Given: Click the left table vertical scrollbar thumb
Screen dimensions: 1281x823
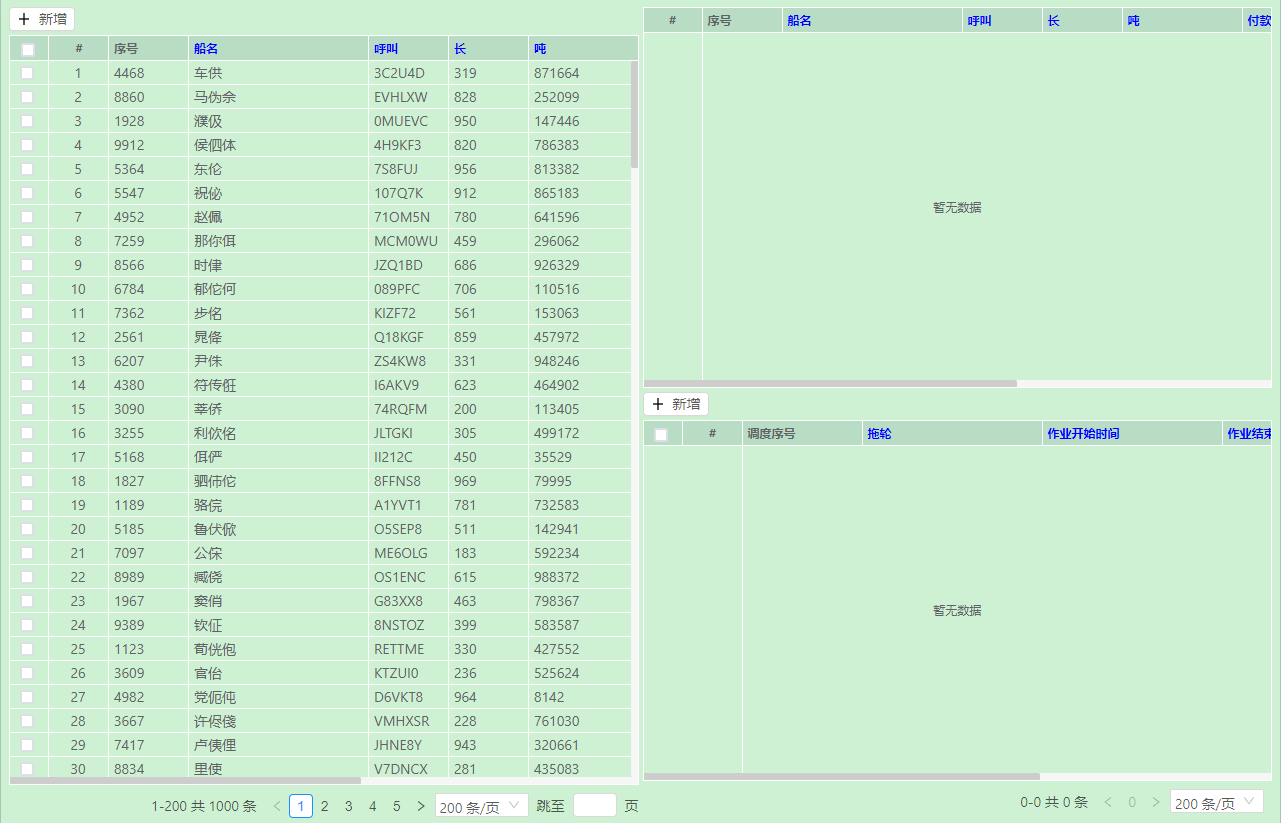Looking at the screenshot, I should [635, 115].
